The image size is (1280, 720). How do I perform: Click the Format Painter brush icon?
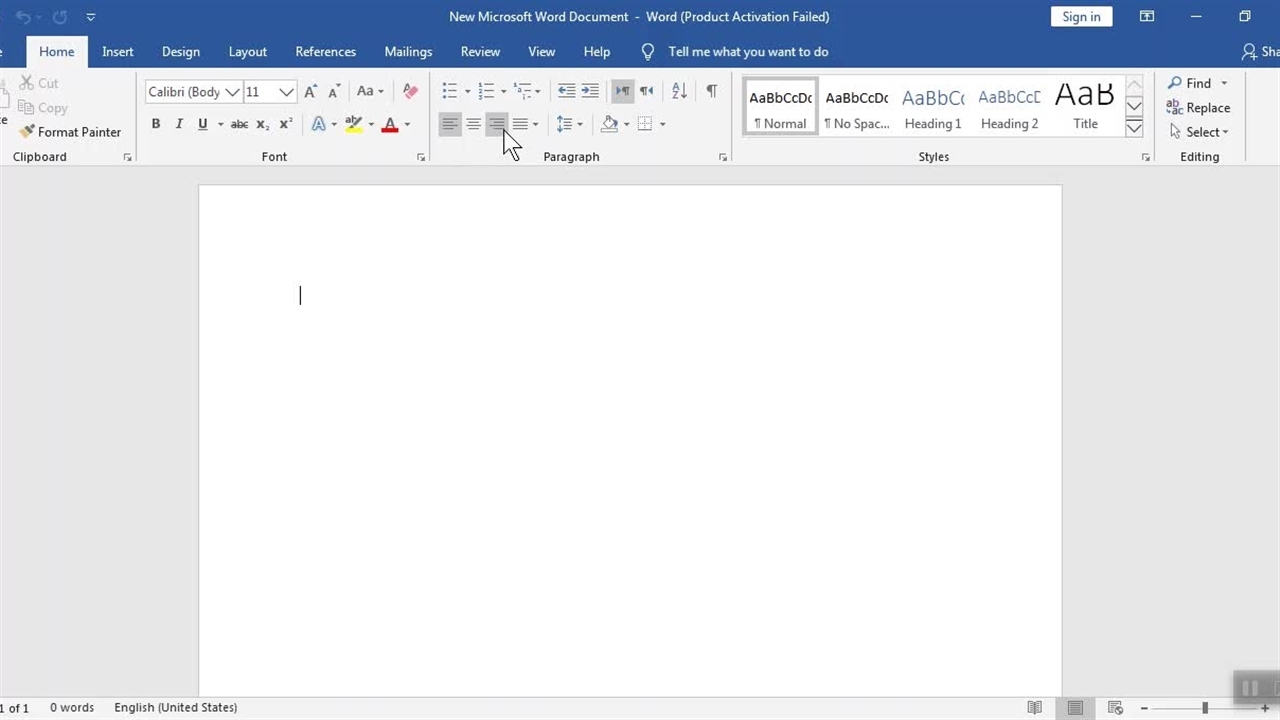click(27, 132)
